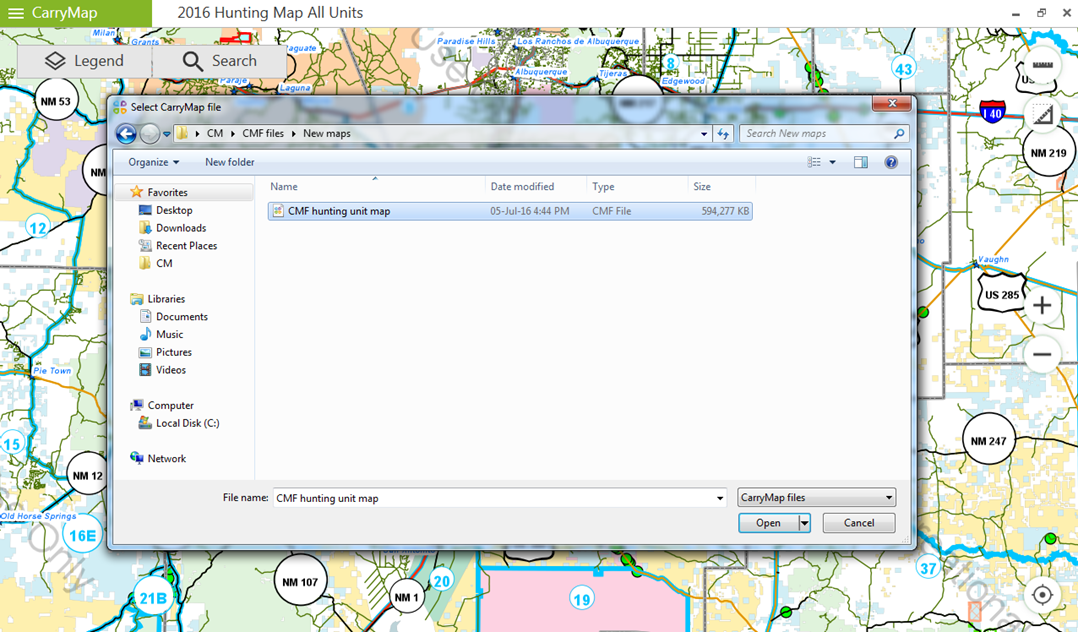Refresh the New maps folder
Viewport: 1078px width, 632px height.
723,134
